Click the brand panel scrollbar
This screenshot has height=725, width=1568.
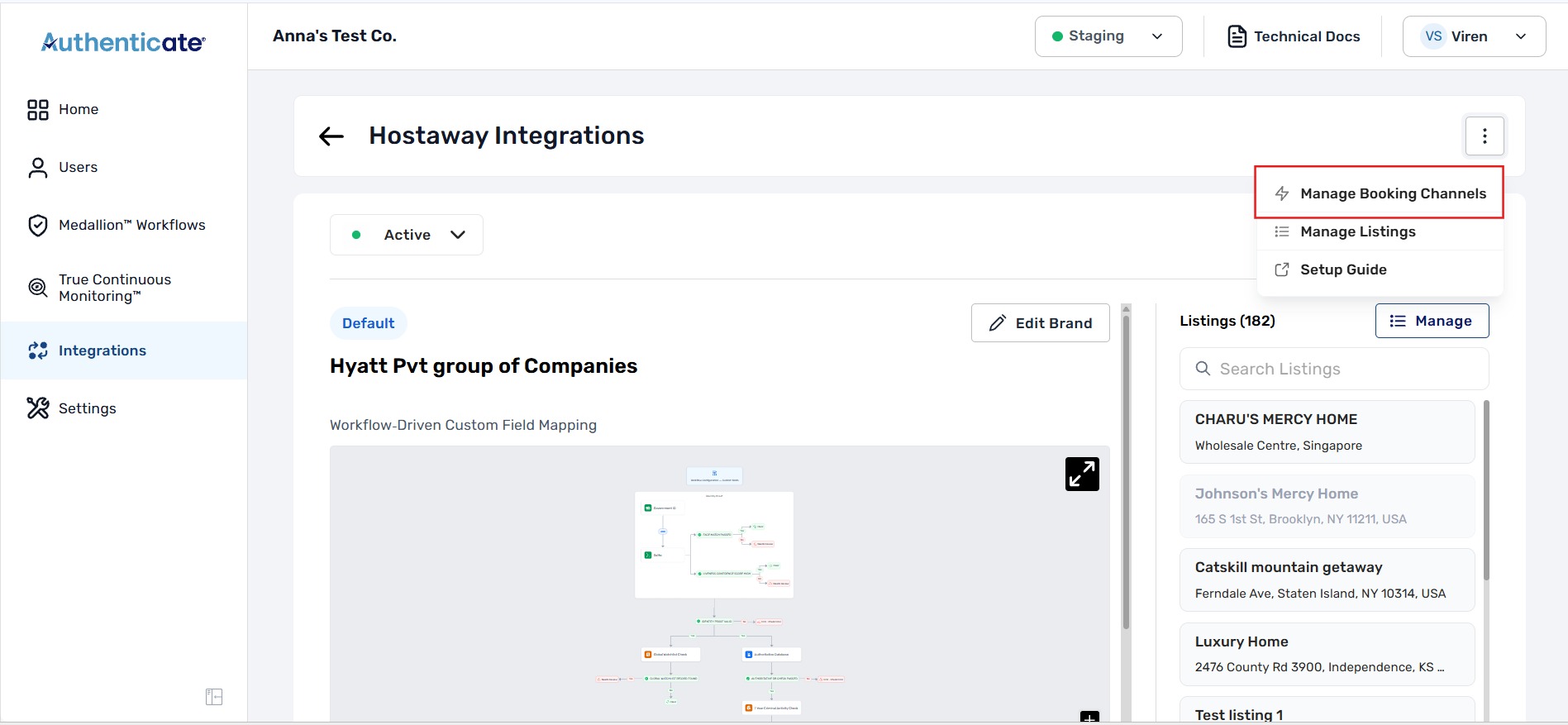coord(1126,471)
